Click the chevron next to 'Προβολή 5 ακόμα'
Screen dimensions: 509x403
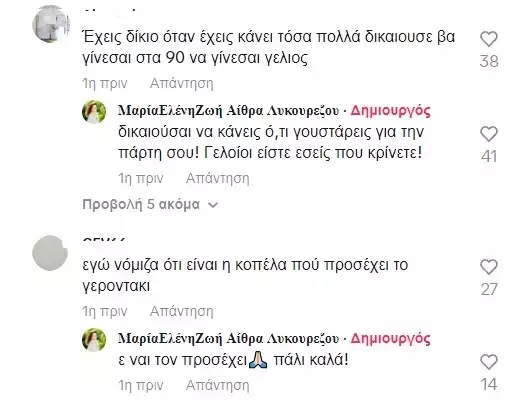click(x=213, y=205)
